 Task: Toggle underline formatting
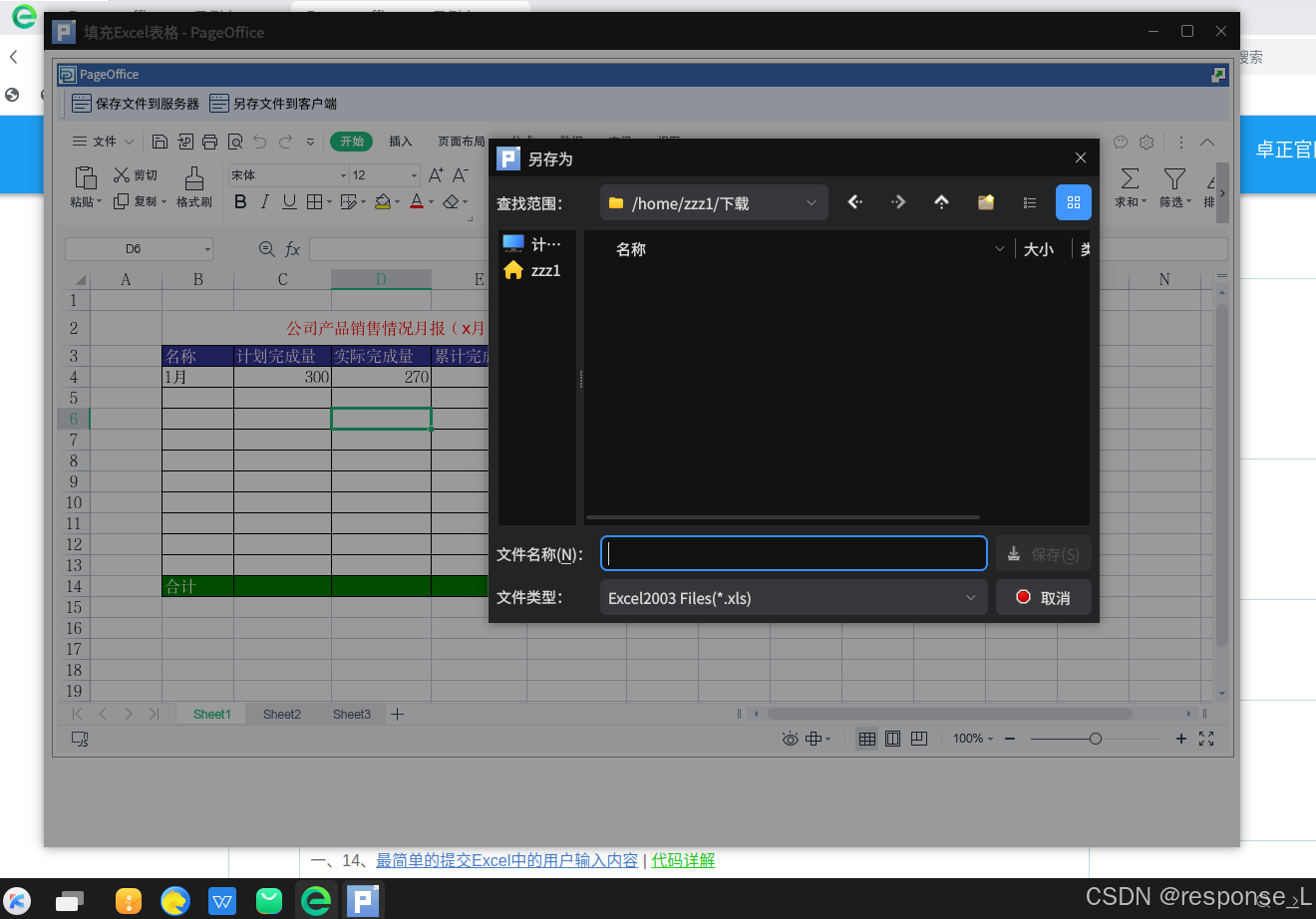coord(289,202)
